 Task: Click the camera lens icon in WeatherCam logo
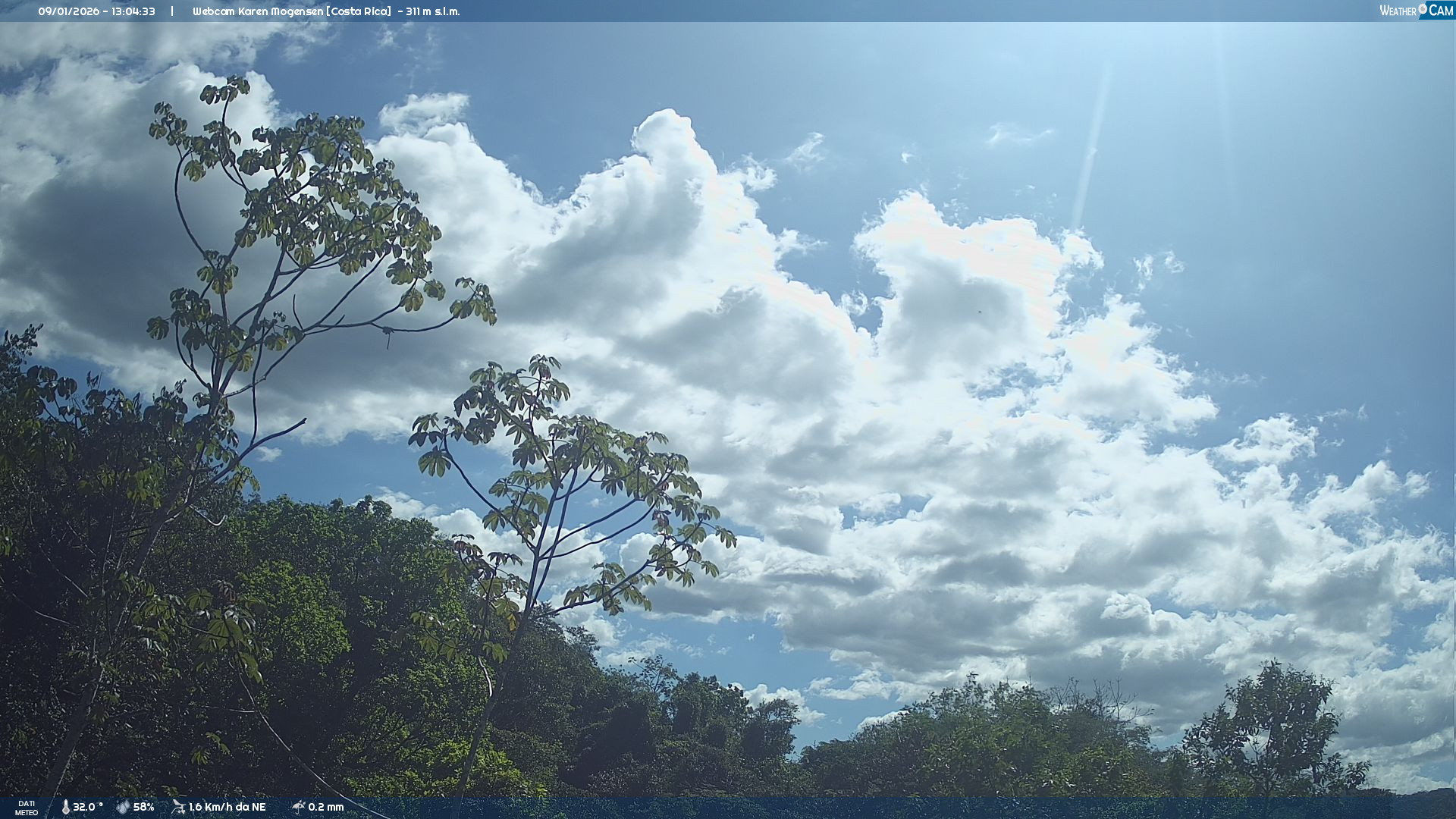(1423, 8)
